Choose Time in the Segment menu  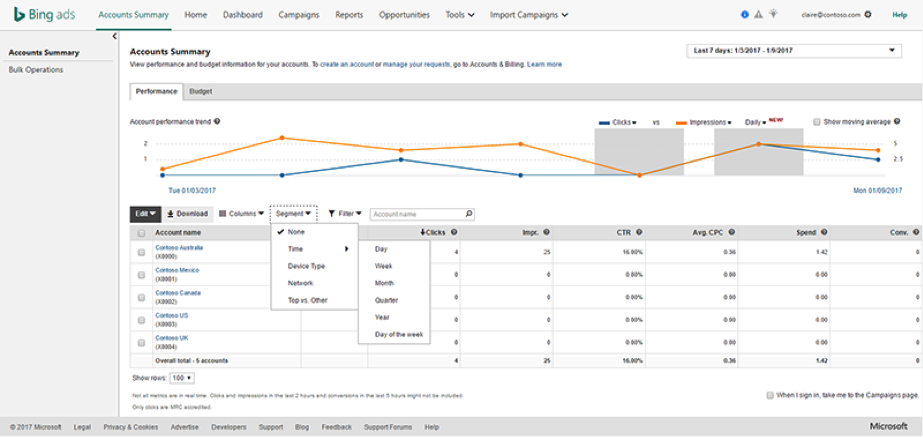point(314,249)
